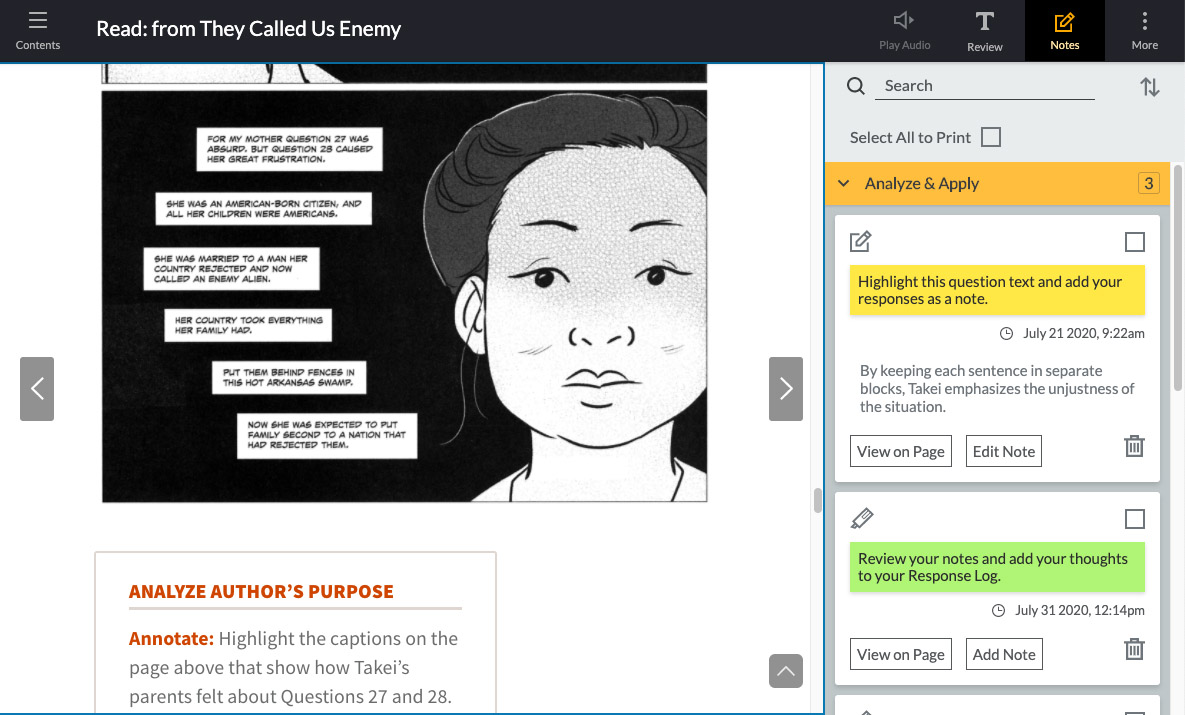1185x715 pixels.
Task: Click the Add Note button
Action: [1004, 655]
